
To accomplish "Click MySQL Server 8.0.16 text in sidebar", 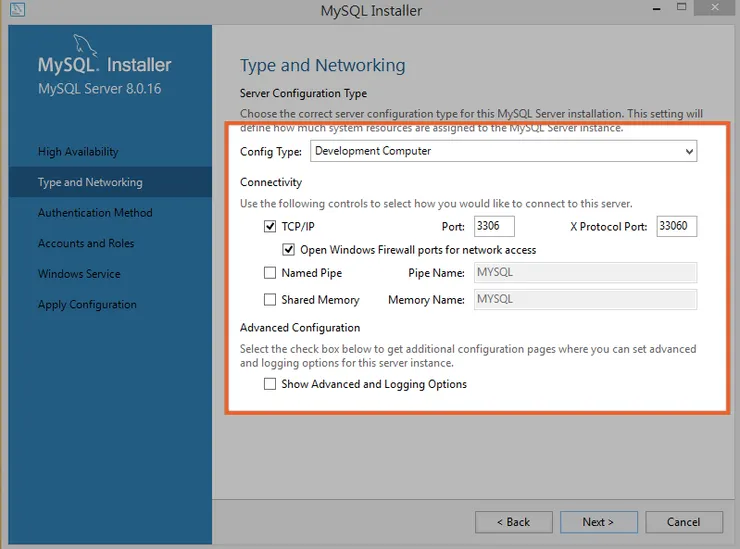I will pyautogui.click(x=100, y=89).
